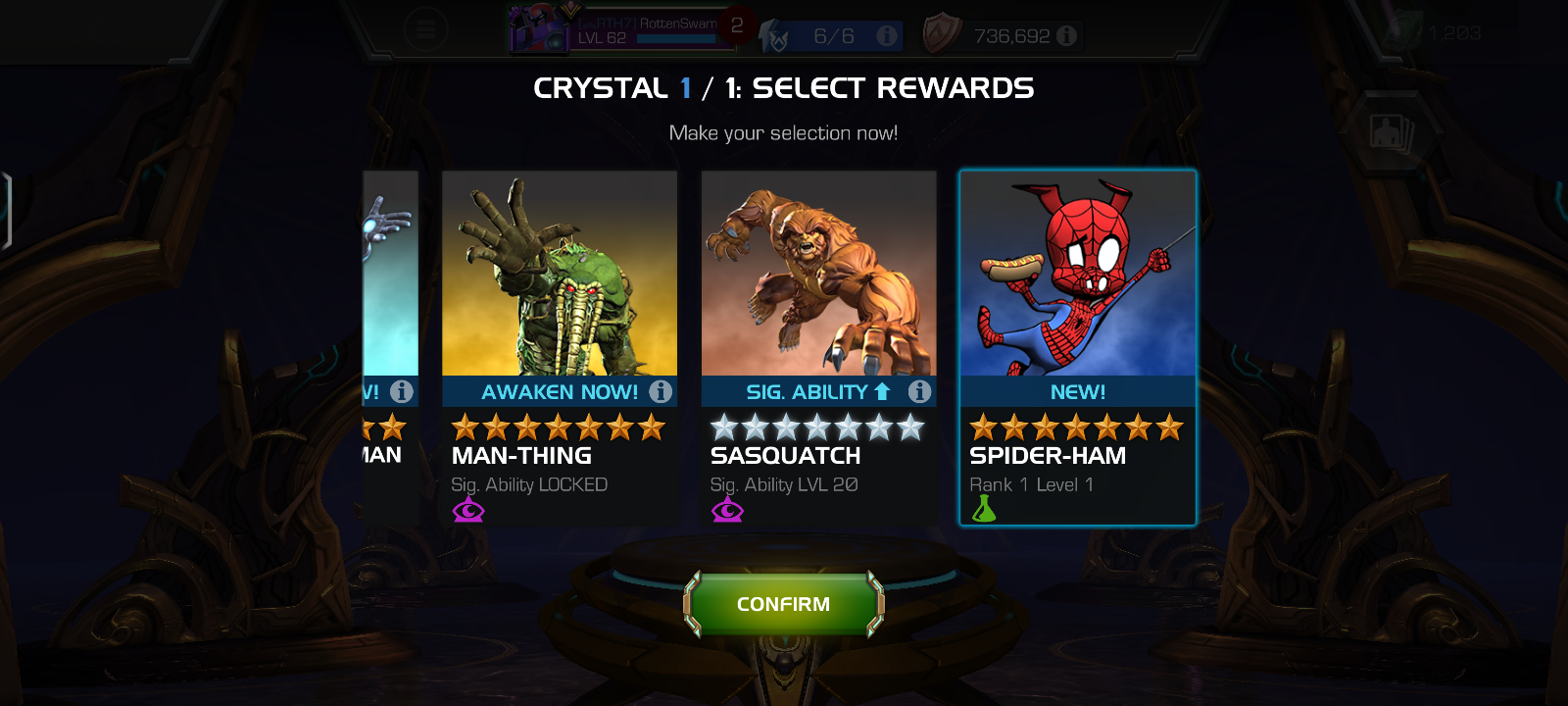Open the champion cards icon at right
This screenshot has width=1568, height=706.
(x=1391, y=132)
